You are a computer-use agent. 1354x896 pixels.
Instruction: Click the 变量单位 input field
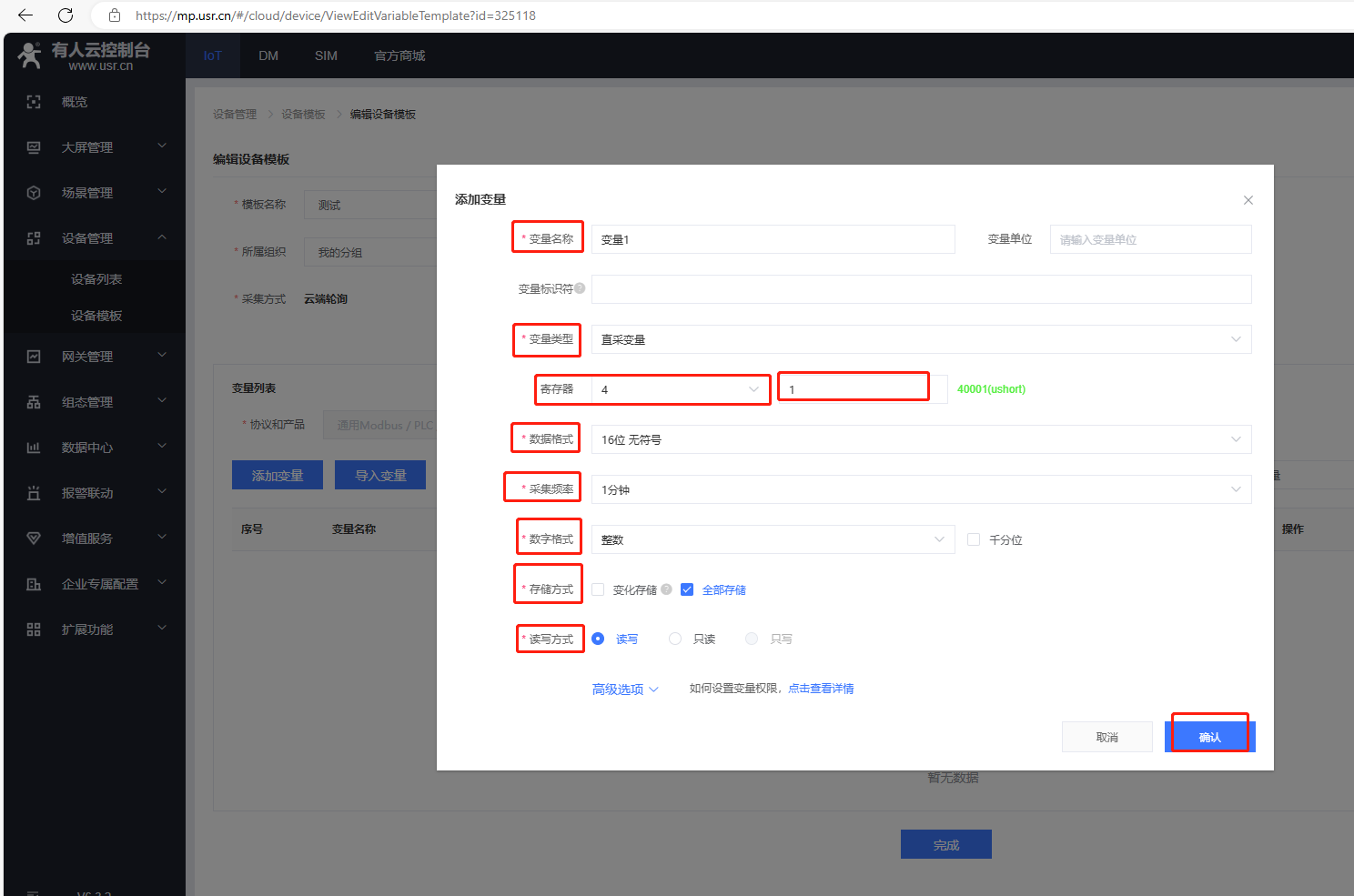point(1150,239)
